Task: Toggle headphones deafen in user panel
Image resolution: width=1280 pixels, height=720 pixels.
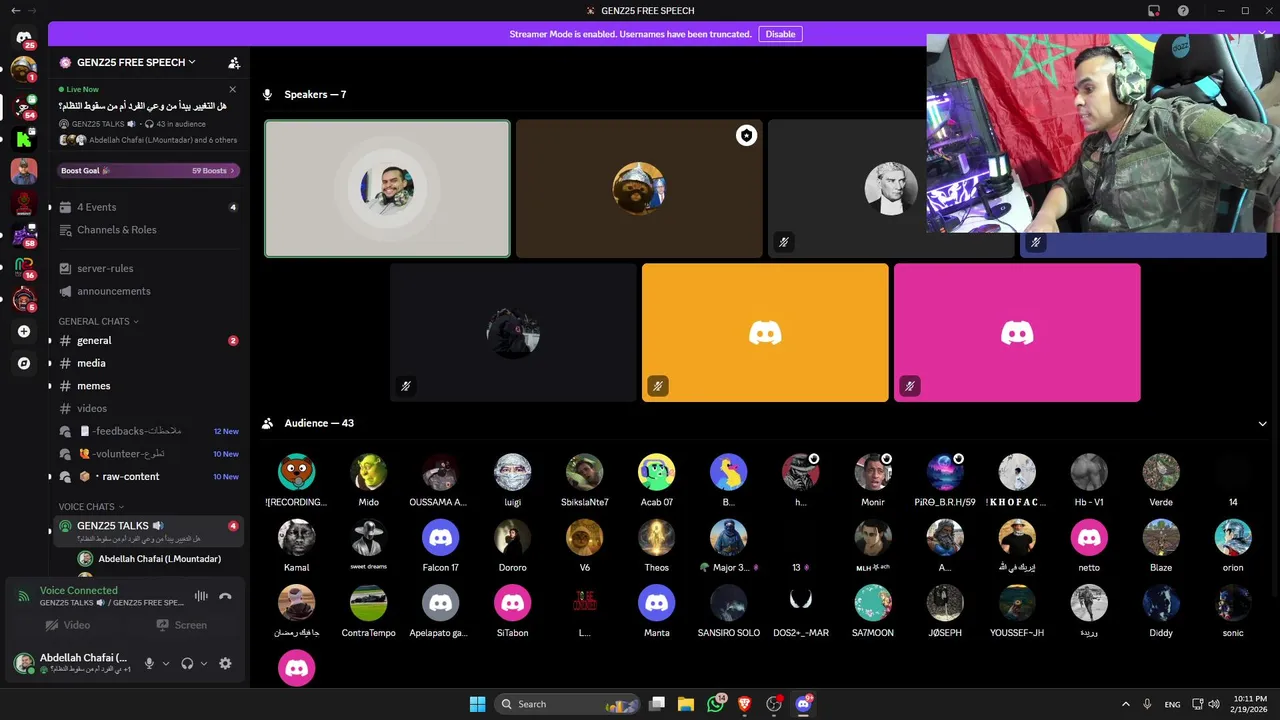Action: [x=187, y=663]
